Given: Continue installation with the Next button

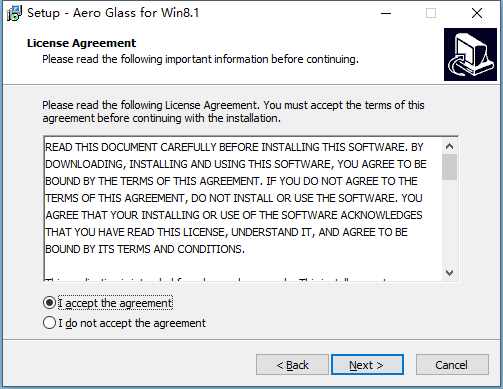Looking at the screenshot, I should click(367, 365).
